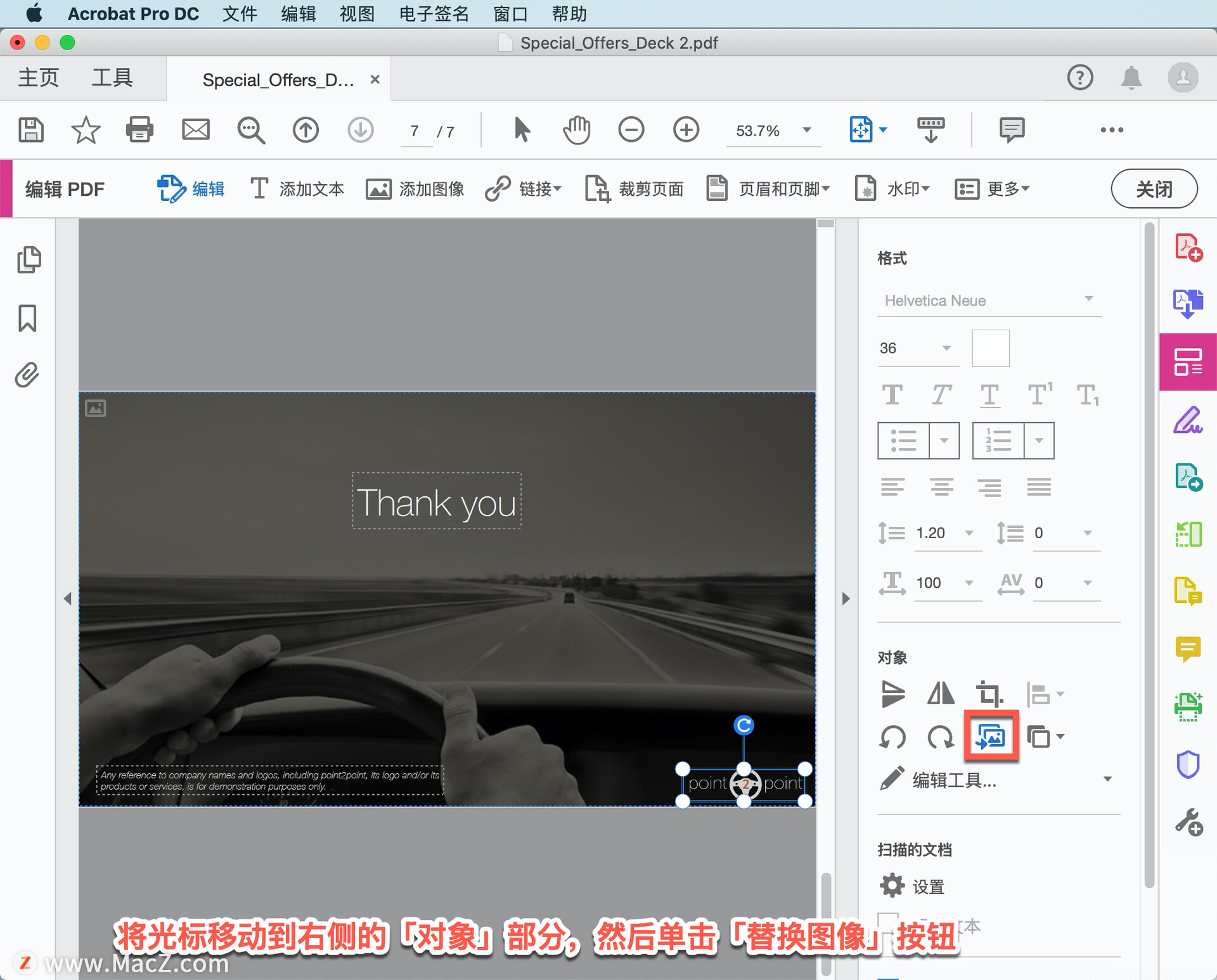1217x980 pixels.
Task: Open the comment bubble tool
Action: [1012, 130]
